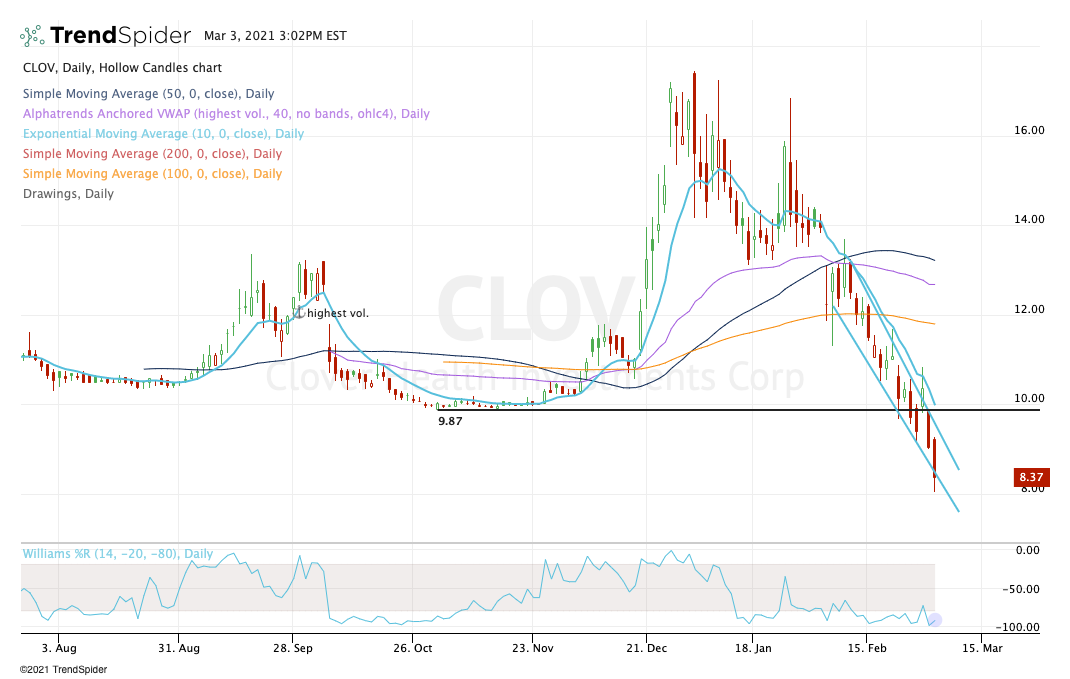Click the 3. Aug date axis label

[x=59, y=648]
